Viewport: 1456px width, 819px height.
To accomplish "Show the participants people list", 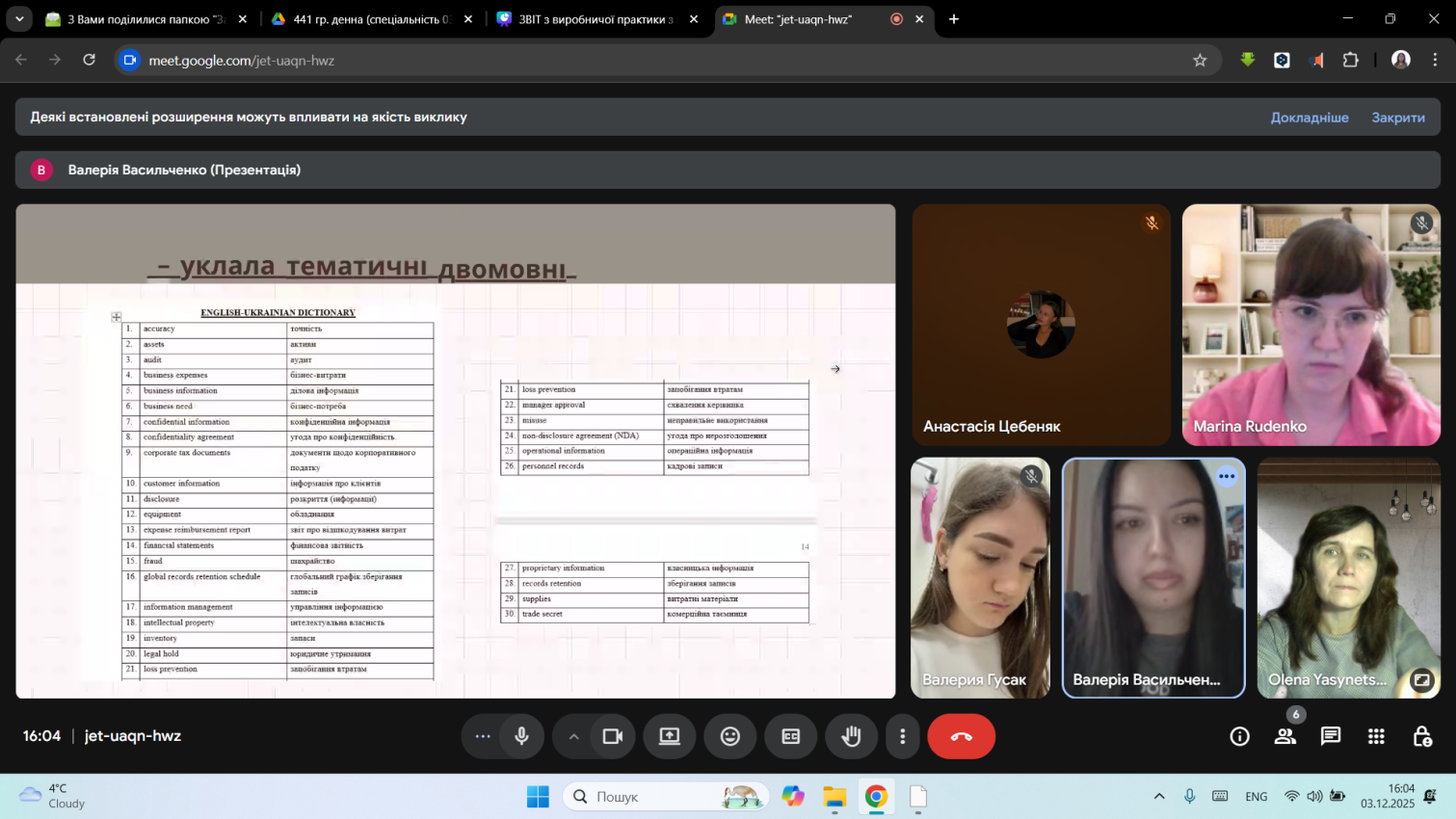I will point(1284,736).
